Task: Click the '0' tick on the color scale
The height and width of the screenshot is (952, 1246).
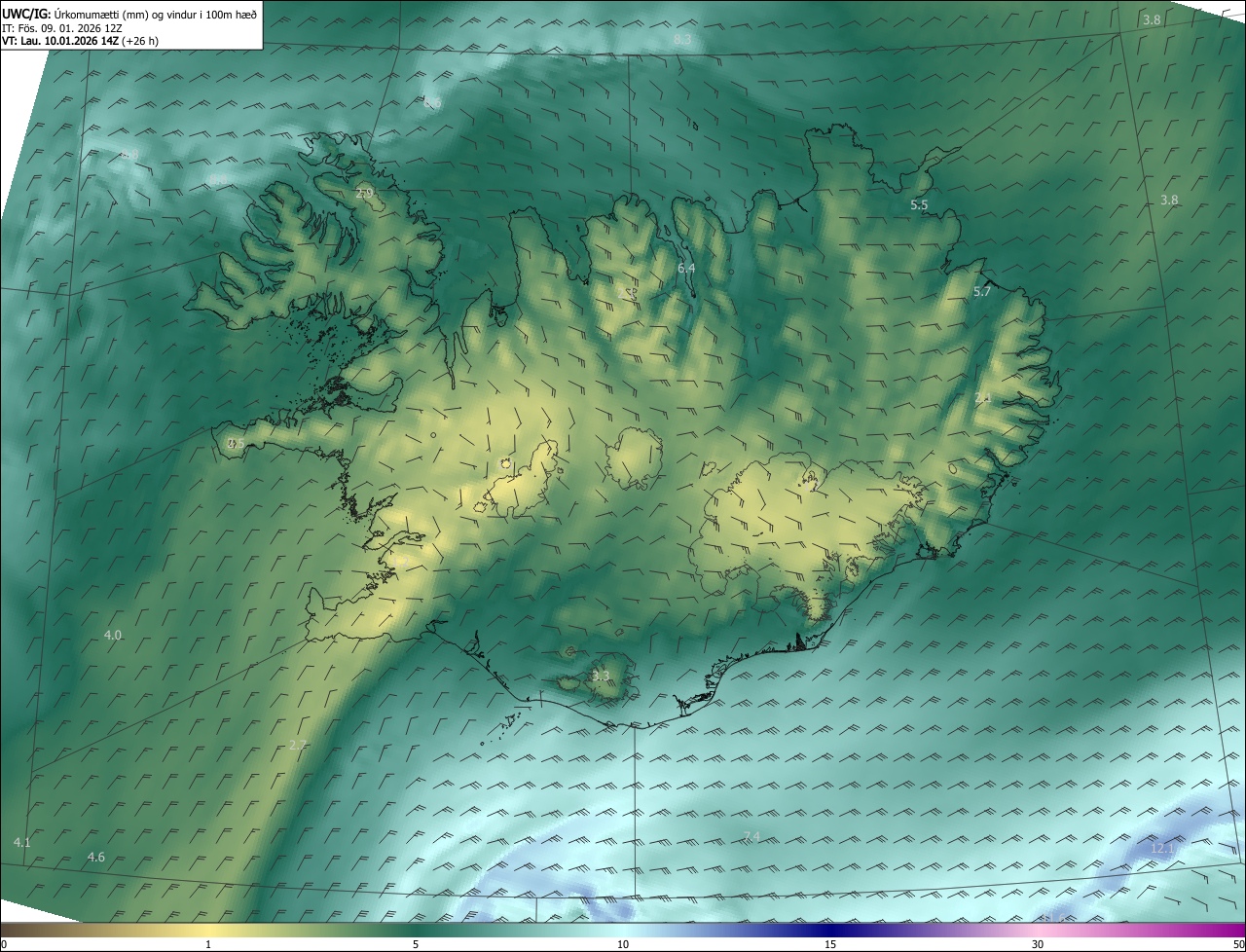Action: tap(4, 944)
